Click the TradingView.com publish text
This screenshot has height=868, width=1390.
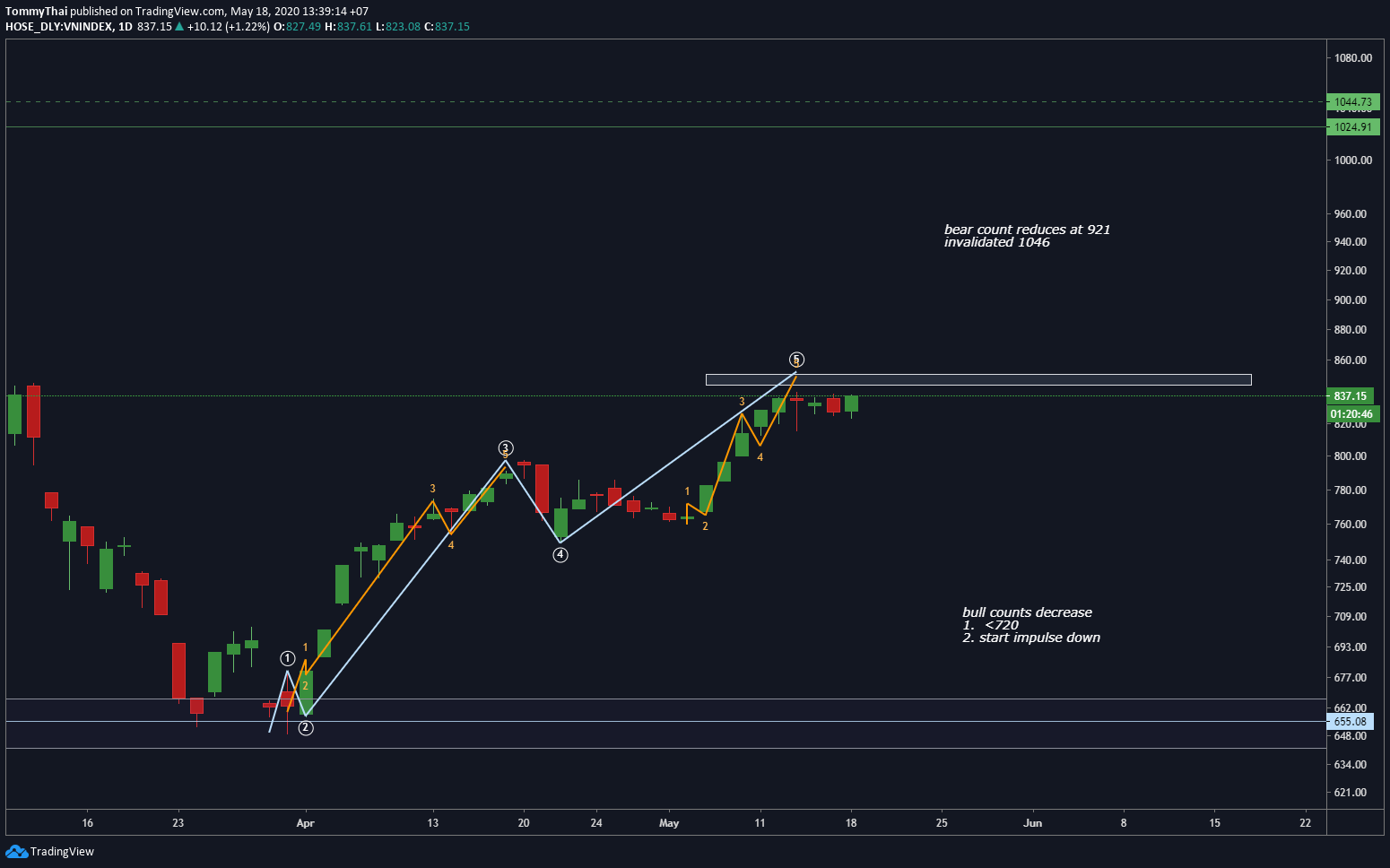click(x=180, y=11)
